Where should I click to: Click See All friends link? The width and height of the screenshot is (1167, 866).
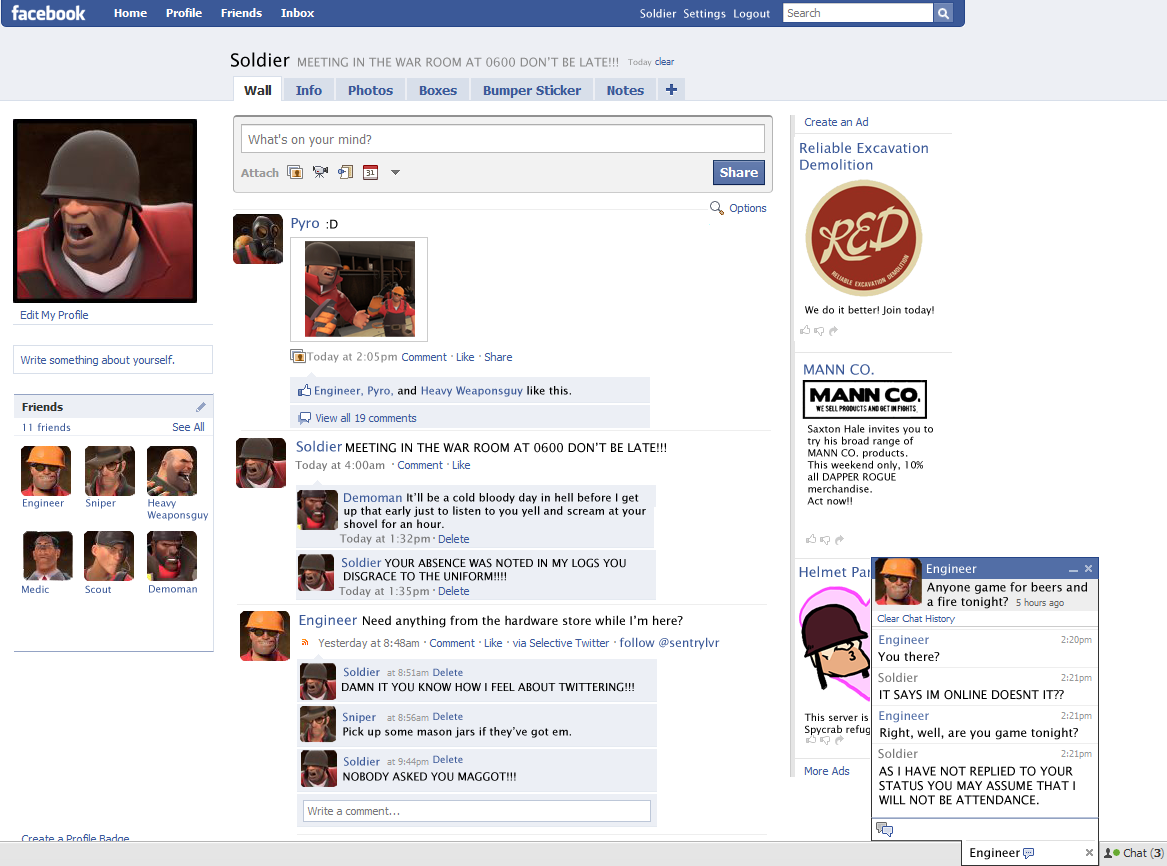pyautogui.click(x=188, y=427)
